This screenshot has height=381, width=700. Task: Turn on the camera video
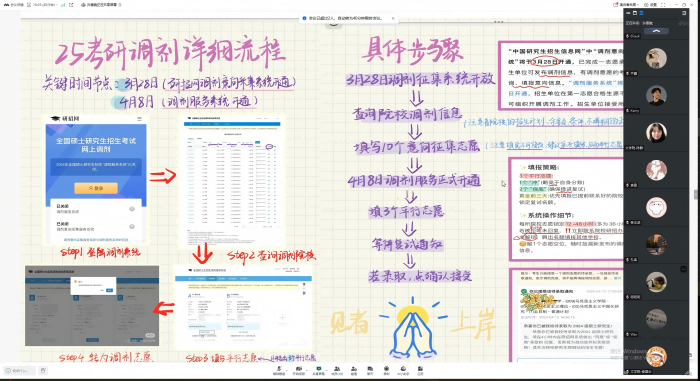click(299, 370)
